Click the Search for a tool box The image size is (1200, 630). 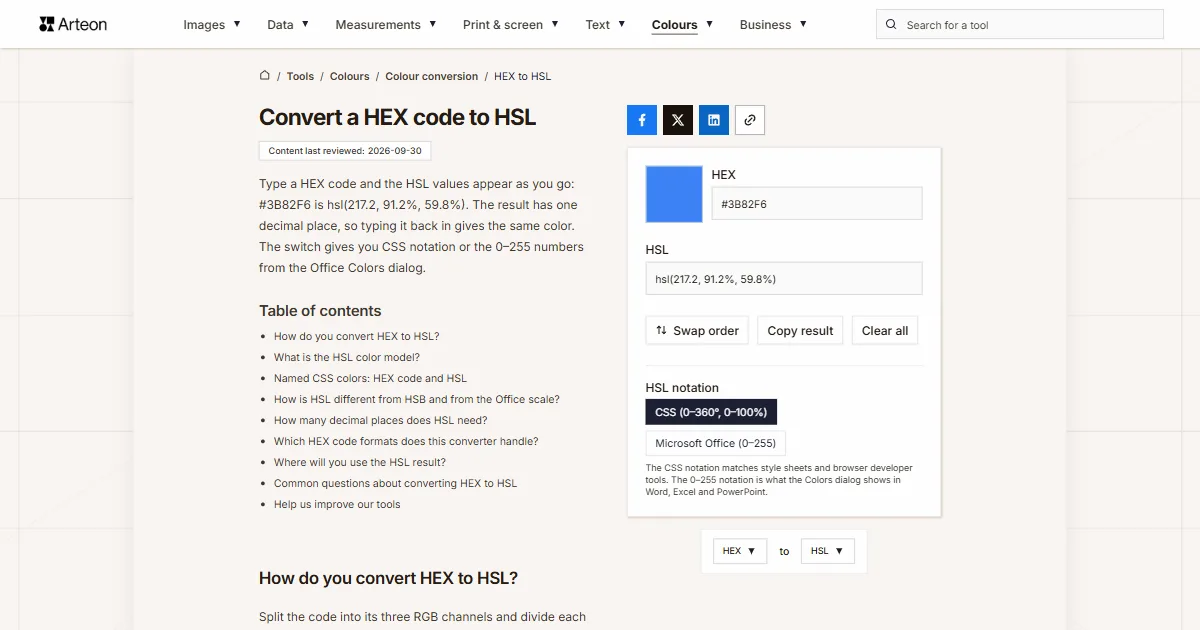1020,25
